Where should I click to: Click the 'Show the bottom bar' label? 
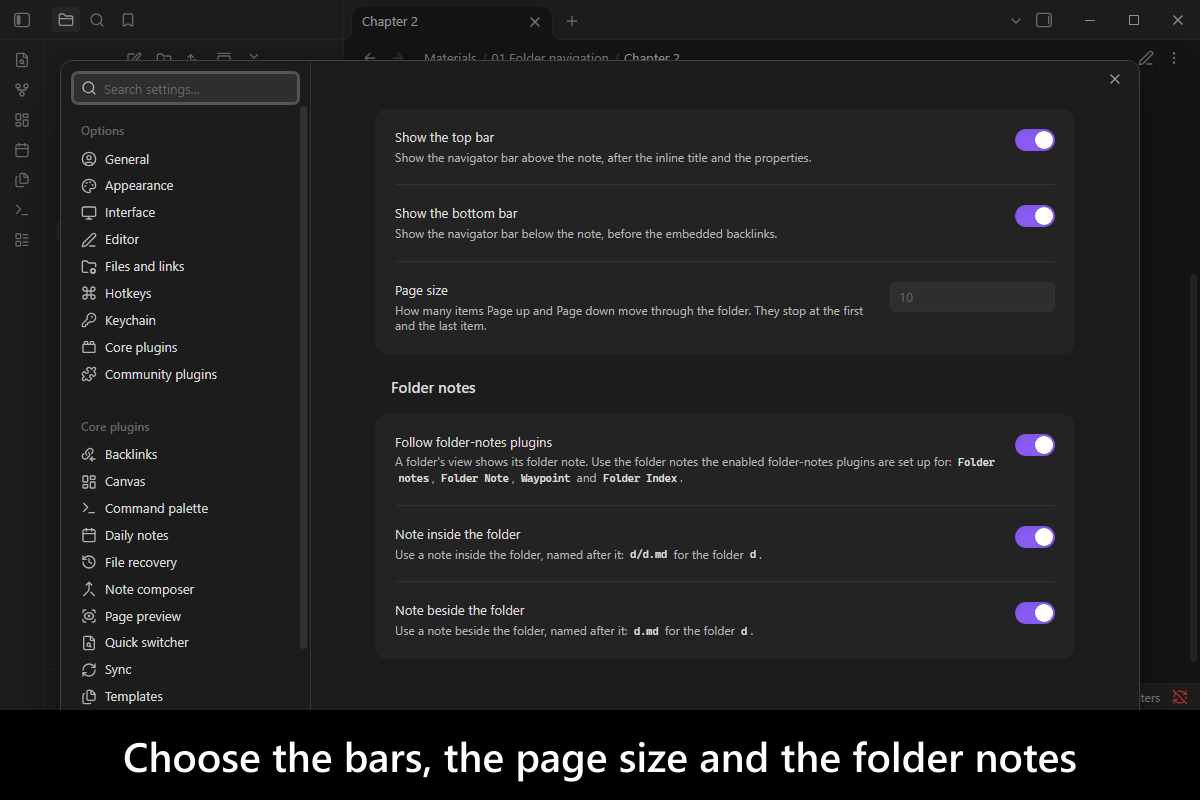(x=456, y=214)
